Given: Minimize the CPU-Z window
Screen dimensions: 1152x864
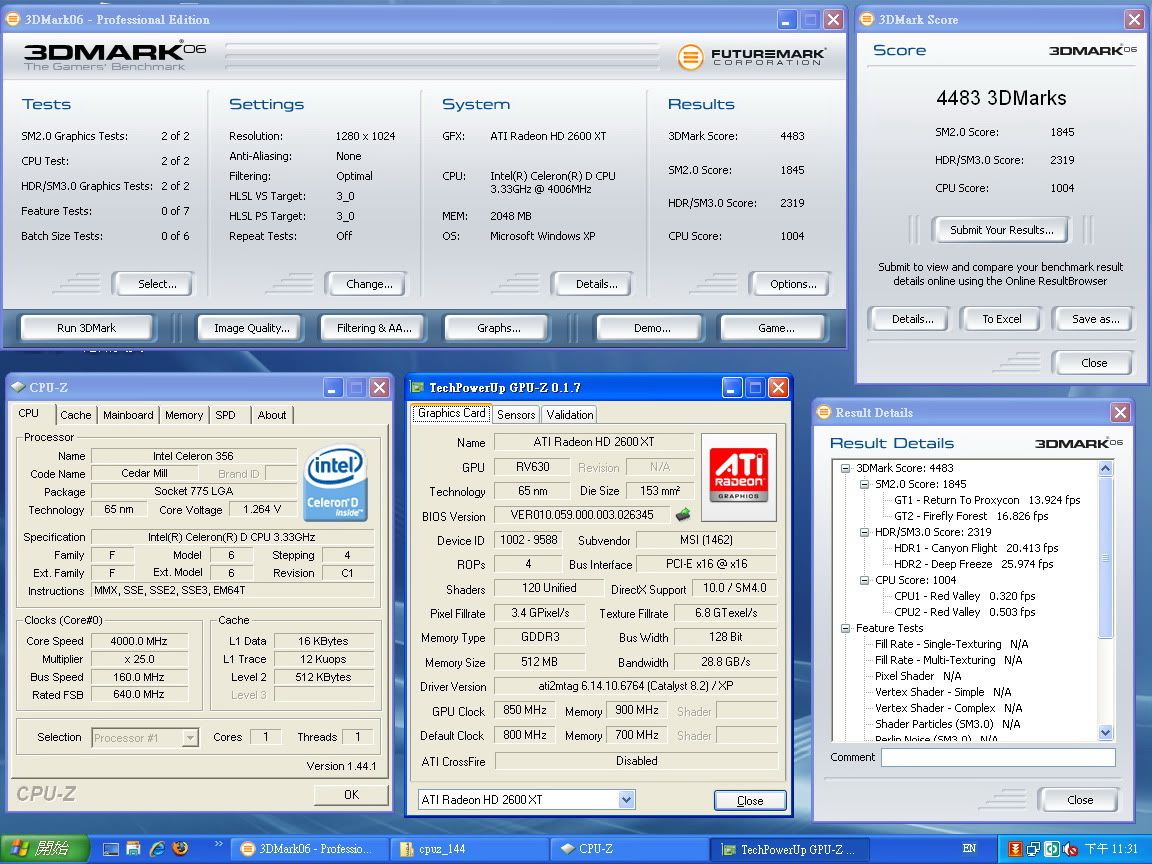Looking at the screenshot, I should click(333, 387).
